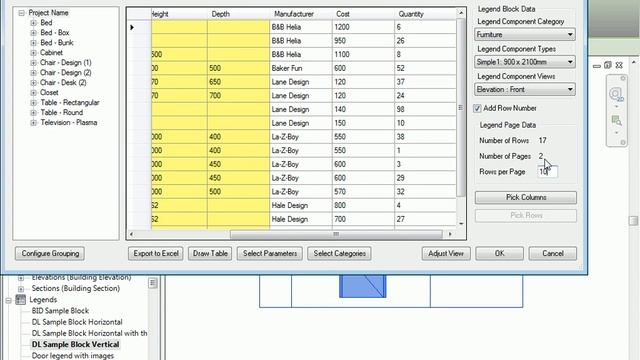Expand Table - Rectangular node
The image size is (640, 360).
point(33,103)
